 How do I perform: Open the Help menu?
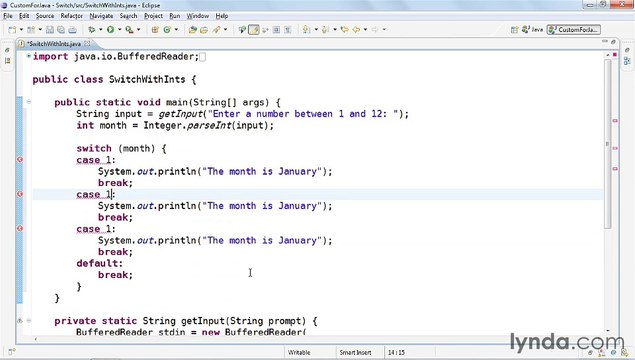[222, 16]
